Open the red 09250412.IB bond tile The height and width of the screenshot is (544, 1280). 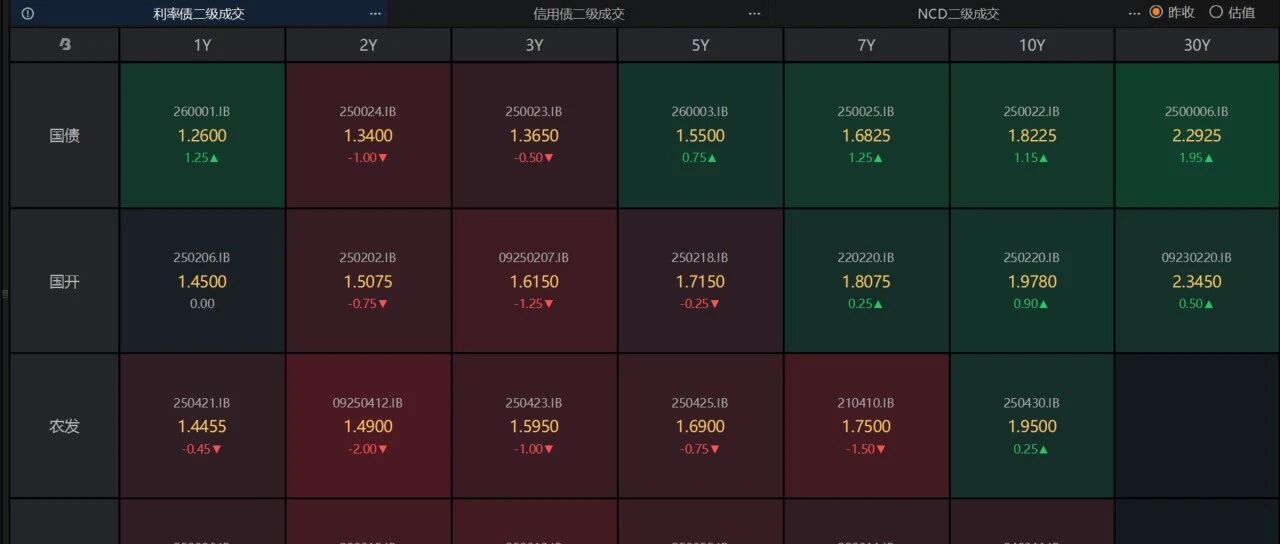pos(368,426)
